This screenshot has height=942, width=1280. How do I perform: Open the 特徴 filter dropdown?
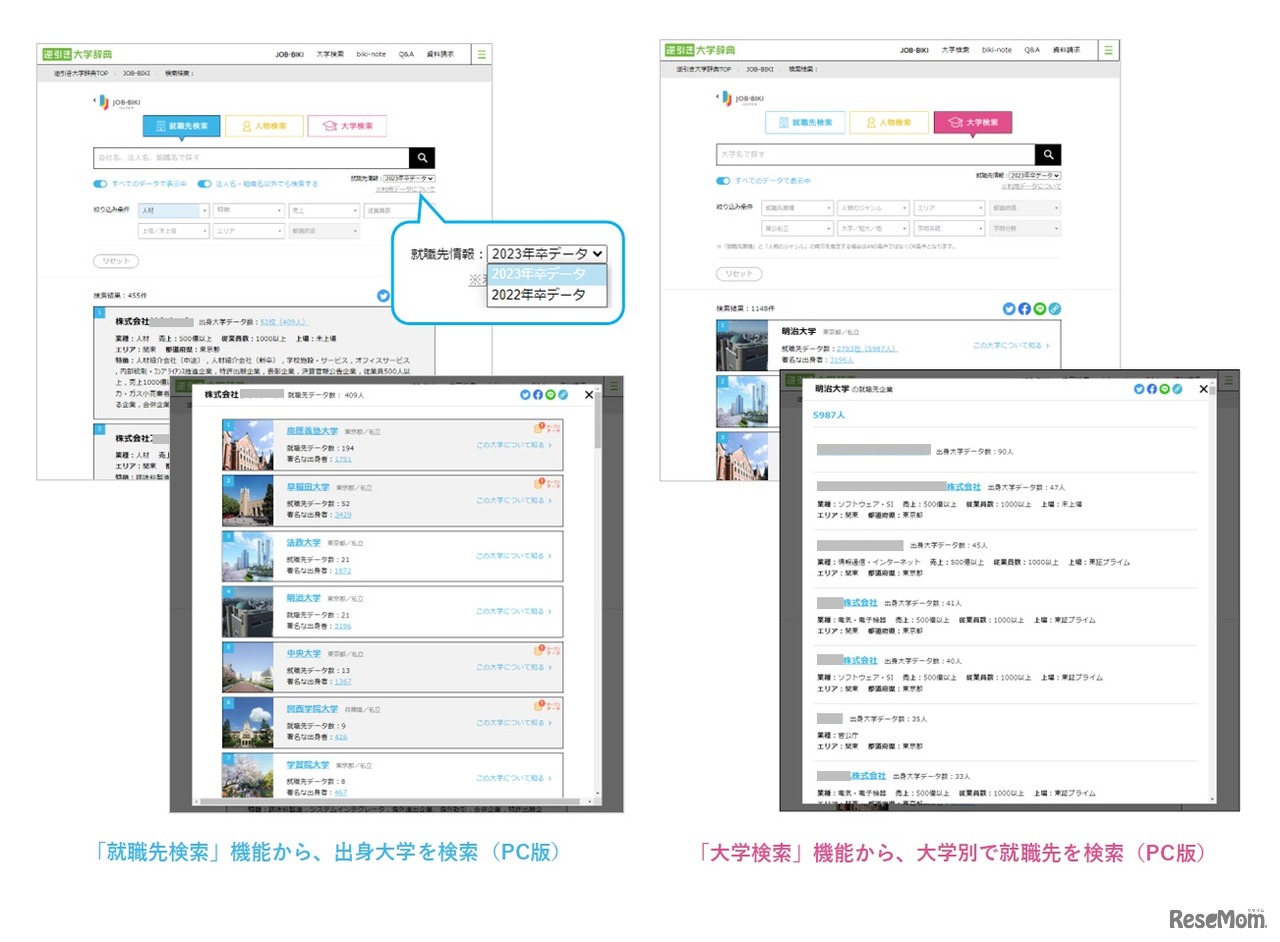[x=250, y=211]
